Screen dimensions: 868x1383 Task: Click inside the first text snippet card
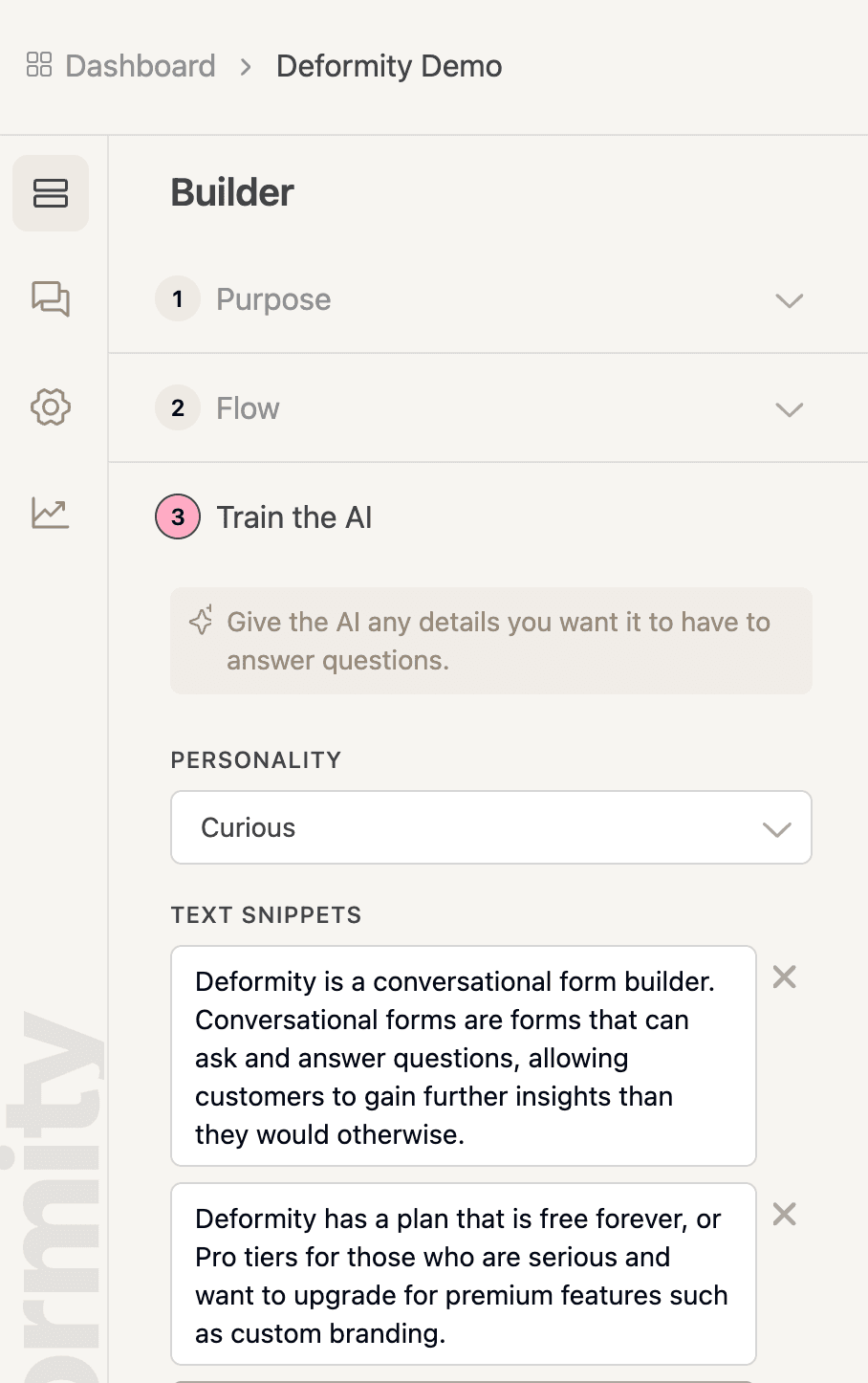(463, 1057)
